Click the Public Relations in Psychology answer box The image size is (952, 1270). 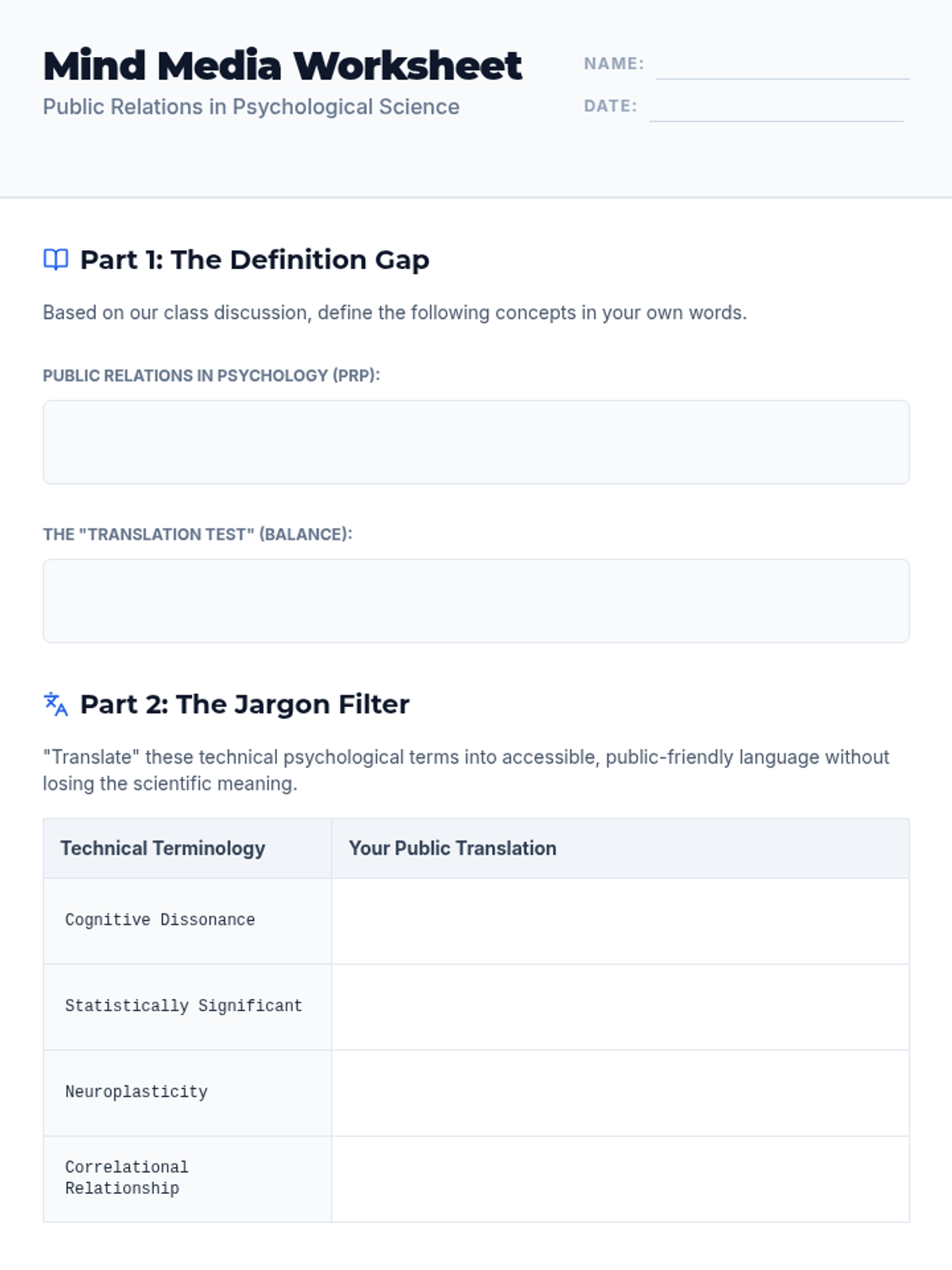point(476,442)
